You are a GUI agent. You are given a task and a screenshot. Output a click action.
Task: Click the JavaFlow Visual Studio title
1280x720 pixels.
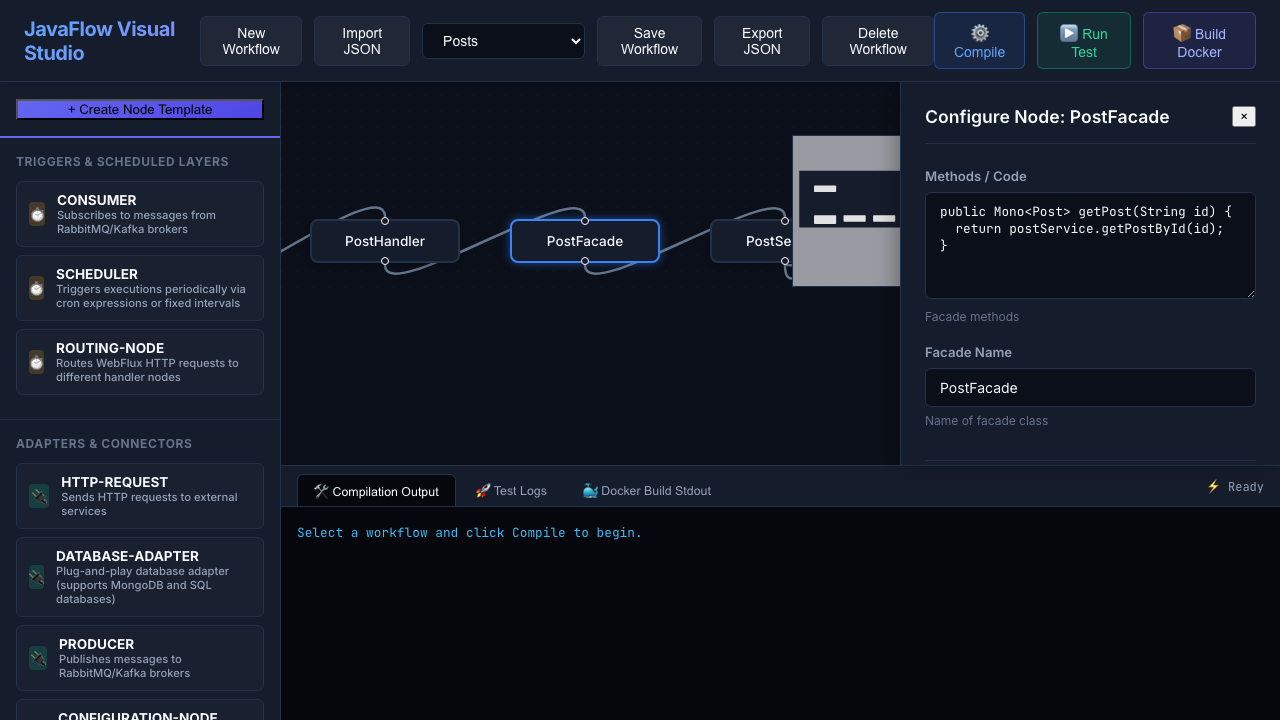point(100,41)
